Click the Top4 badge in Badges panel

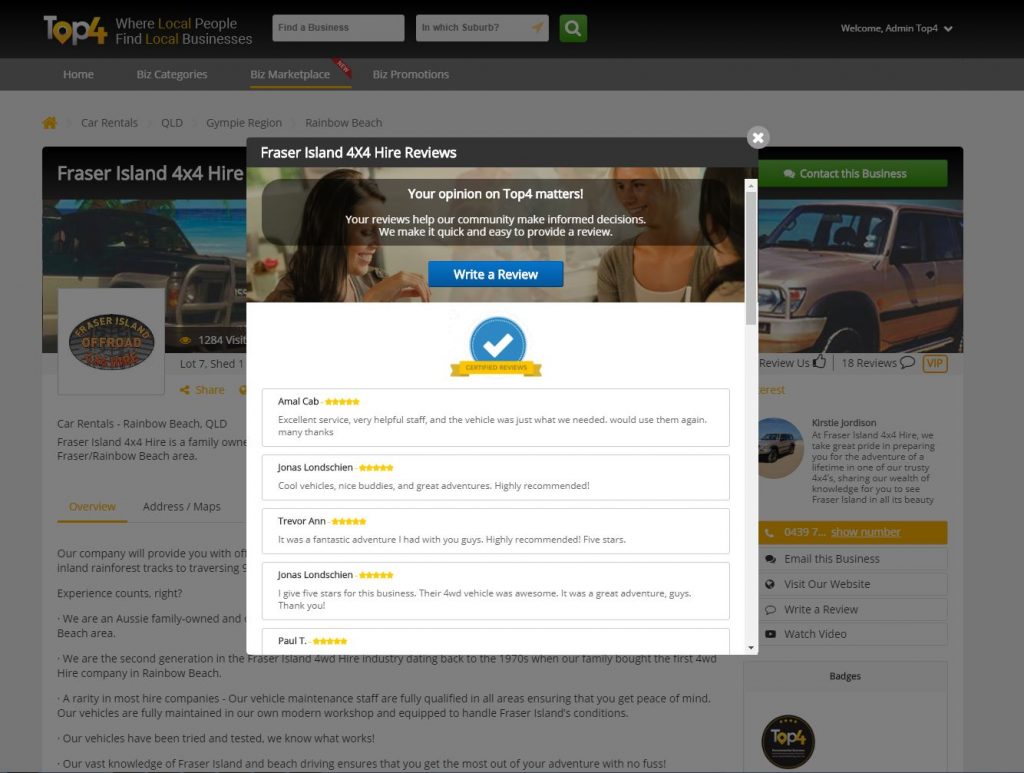pos(787,741)
